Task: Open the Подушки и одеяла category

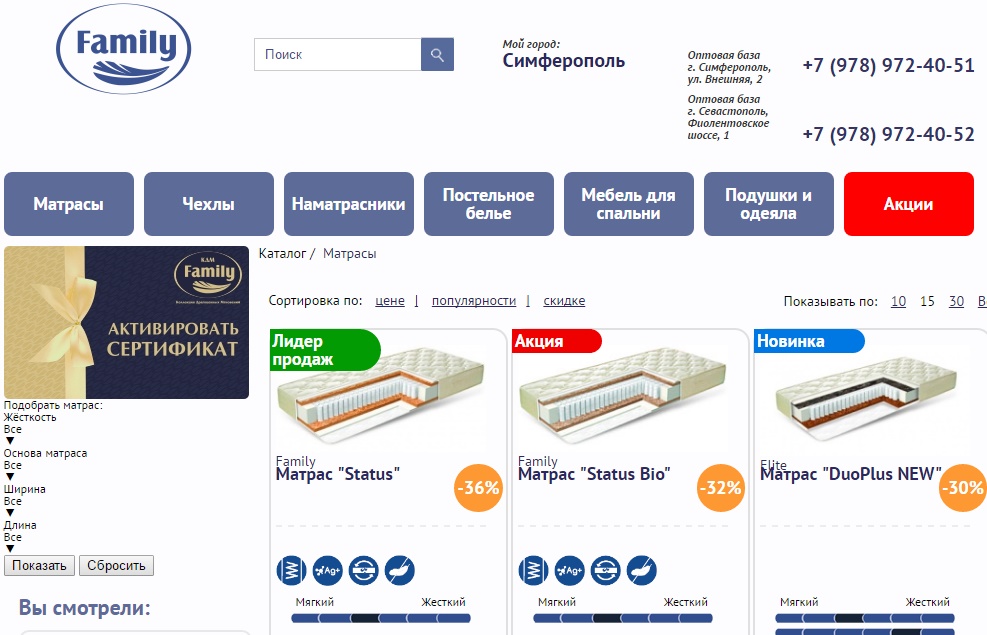Action: 769,204
